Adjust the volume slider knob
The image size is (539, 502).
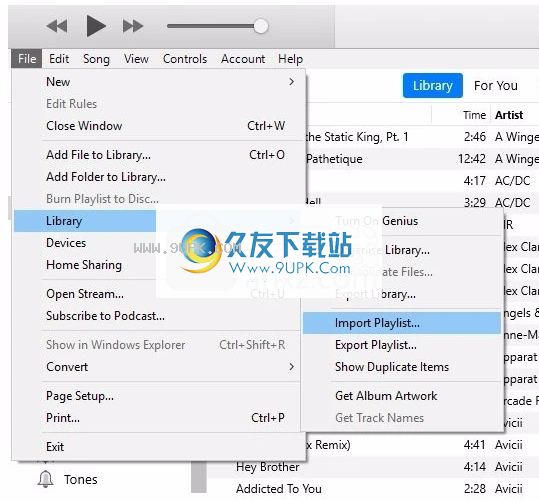point(261,26)
